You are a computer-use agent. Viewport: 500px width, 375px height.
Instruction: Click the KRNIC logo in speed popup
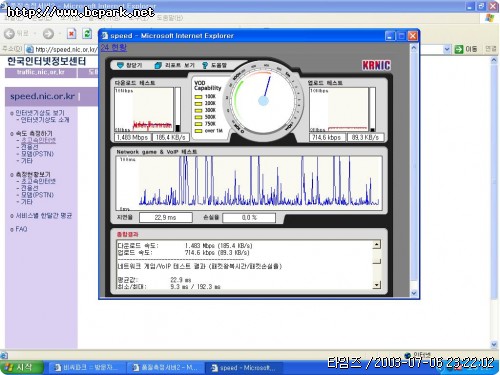tap(376, 65)
